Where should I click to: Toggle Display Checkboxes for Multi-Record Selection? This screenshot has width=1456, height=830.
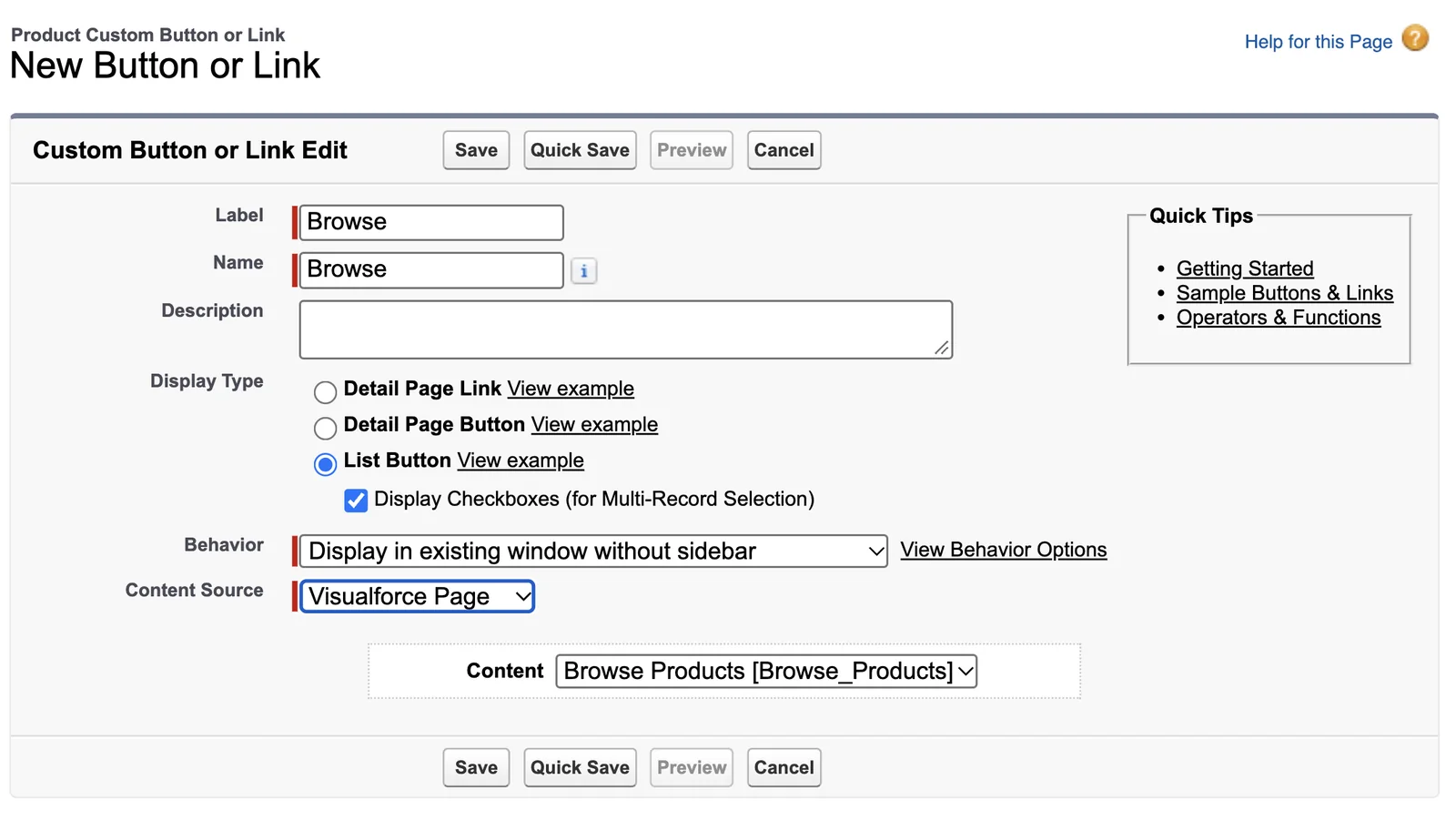pyautogui.click(x=356, y=501)
